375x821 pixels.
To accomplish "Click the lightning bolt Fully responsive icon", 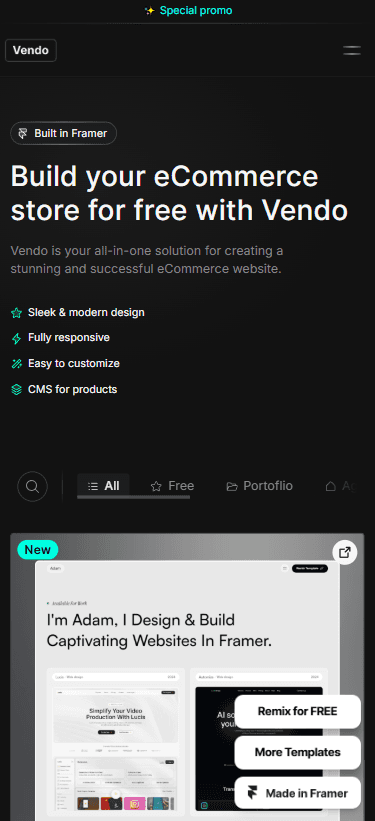I will (17, 338).
